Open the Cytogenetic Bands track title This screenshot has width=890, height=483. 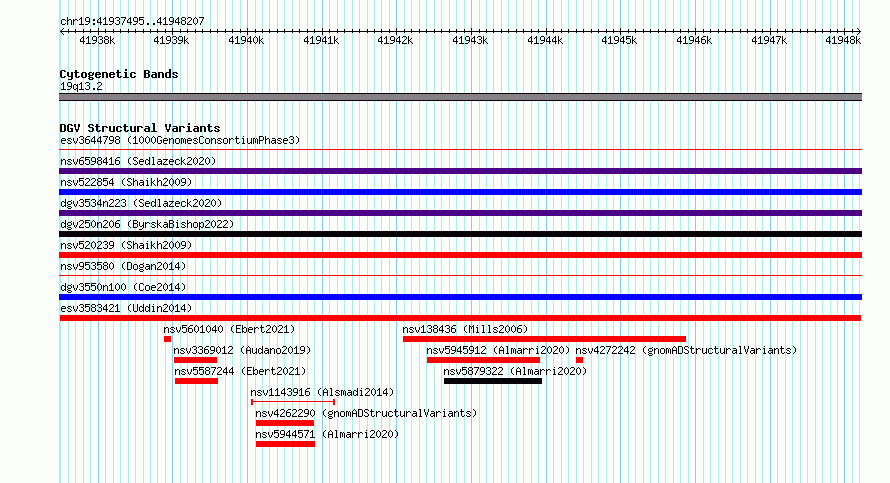[119, 74]
